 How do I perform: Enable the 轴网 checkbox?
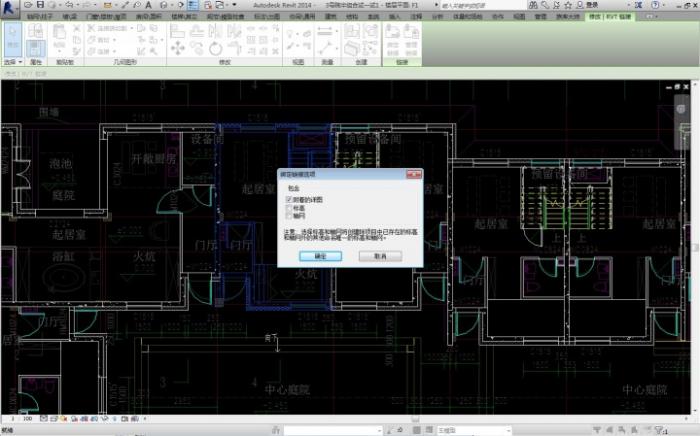coord(288,214)
